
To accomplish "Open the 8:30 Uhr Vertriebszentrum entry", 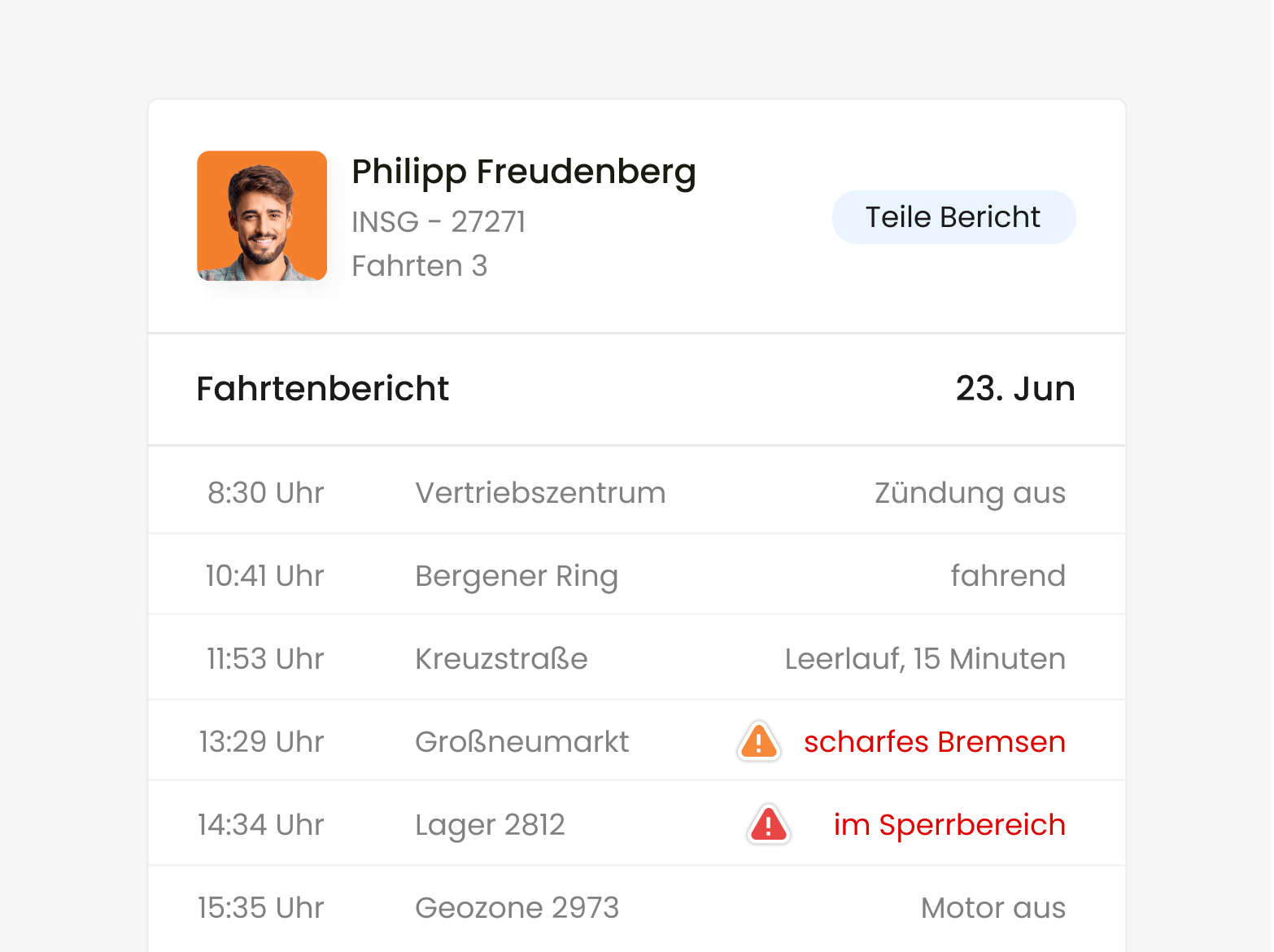I will pos(637,492).
